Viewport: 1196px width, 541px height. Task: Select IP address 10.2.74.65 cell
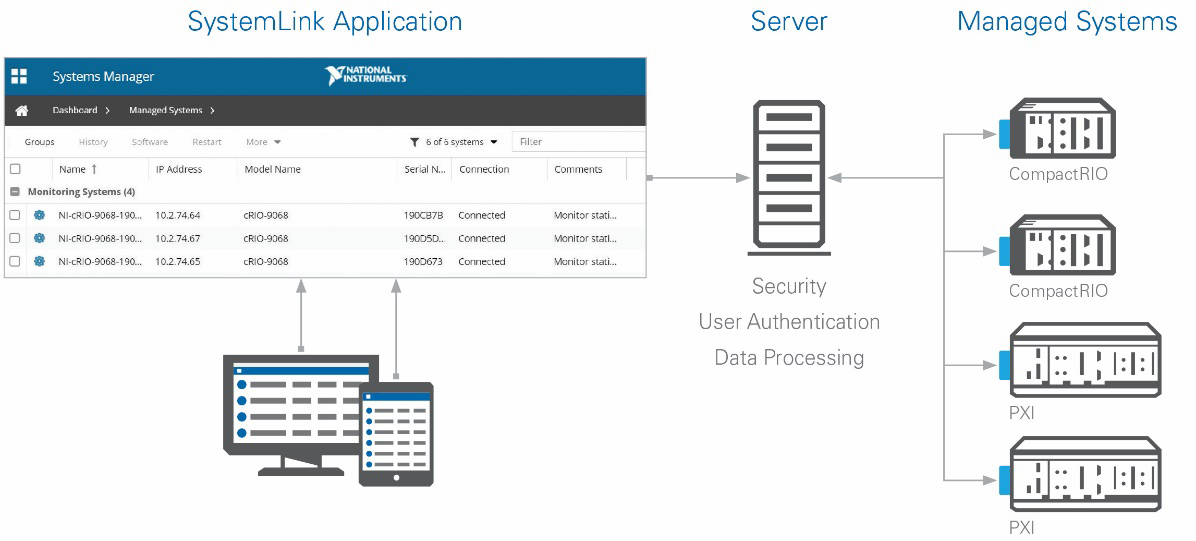point(178,261)
